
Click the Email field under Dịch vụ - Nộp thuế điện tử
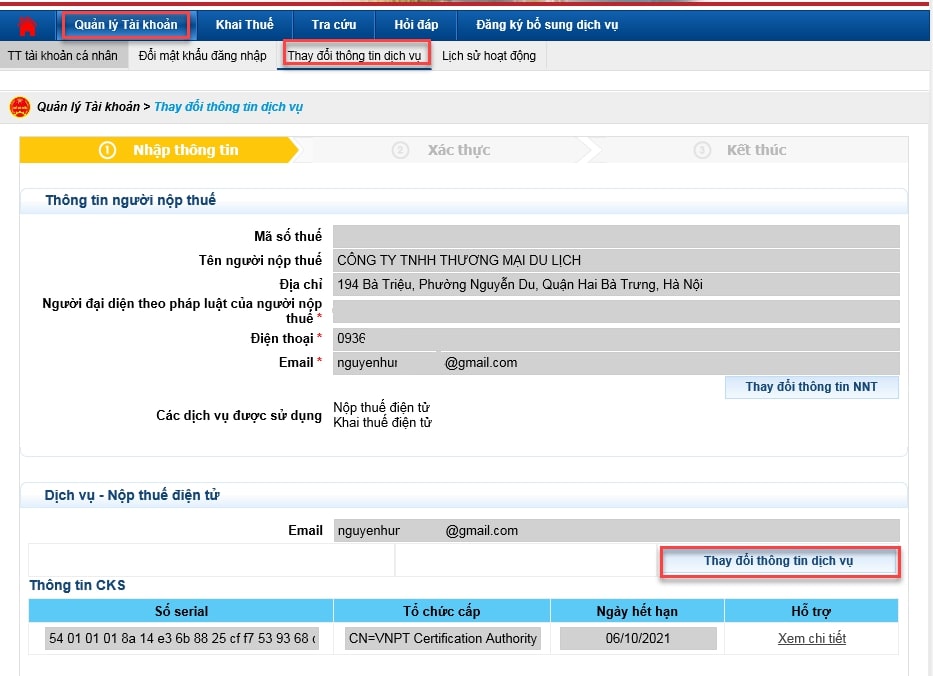(616, 531)
